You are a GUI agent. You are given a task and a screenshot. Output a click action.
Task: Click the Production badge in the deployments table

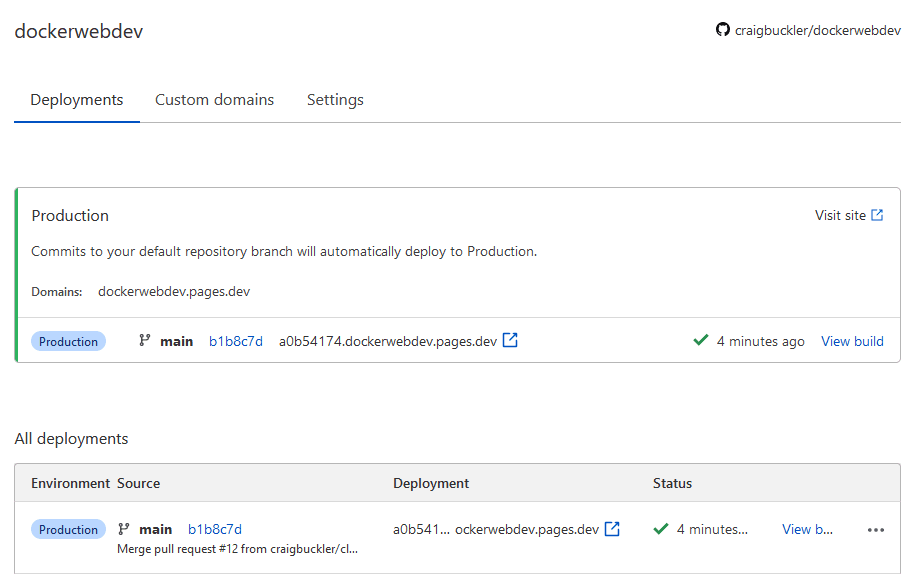click(68, 529)
